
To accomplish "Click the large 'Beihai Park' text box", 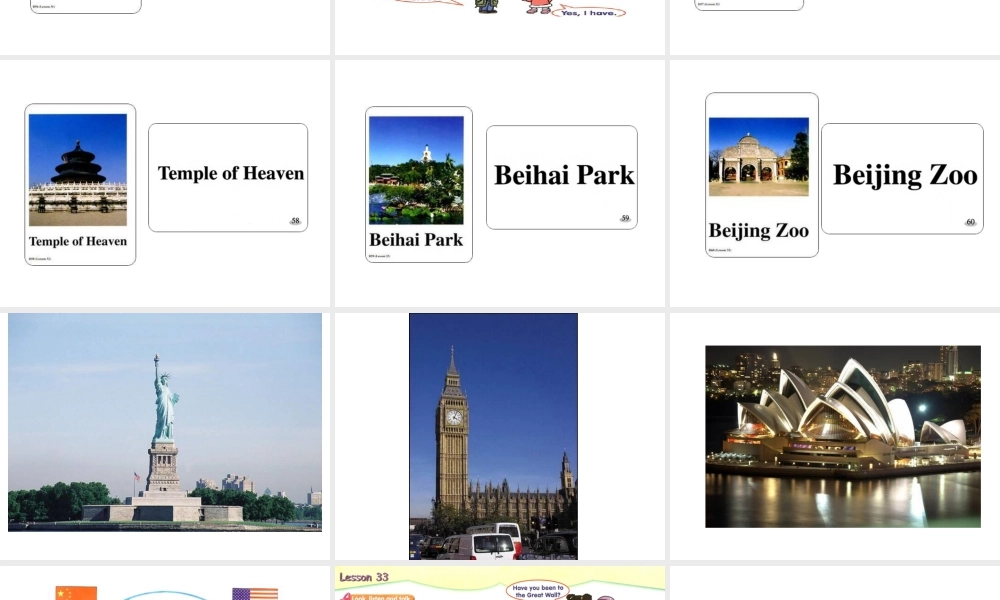I will pos(562,176).
